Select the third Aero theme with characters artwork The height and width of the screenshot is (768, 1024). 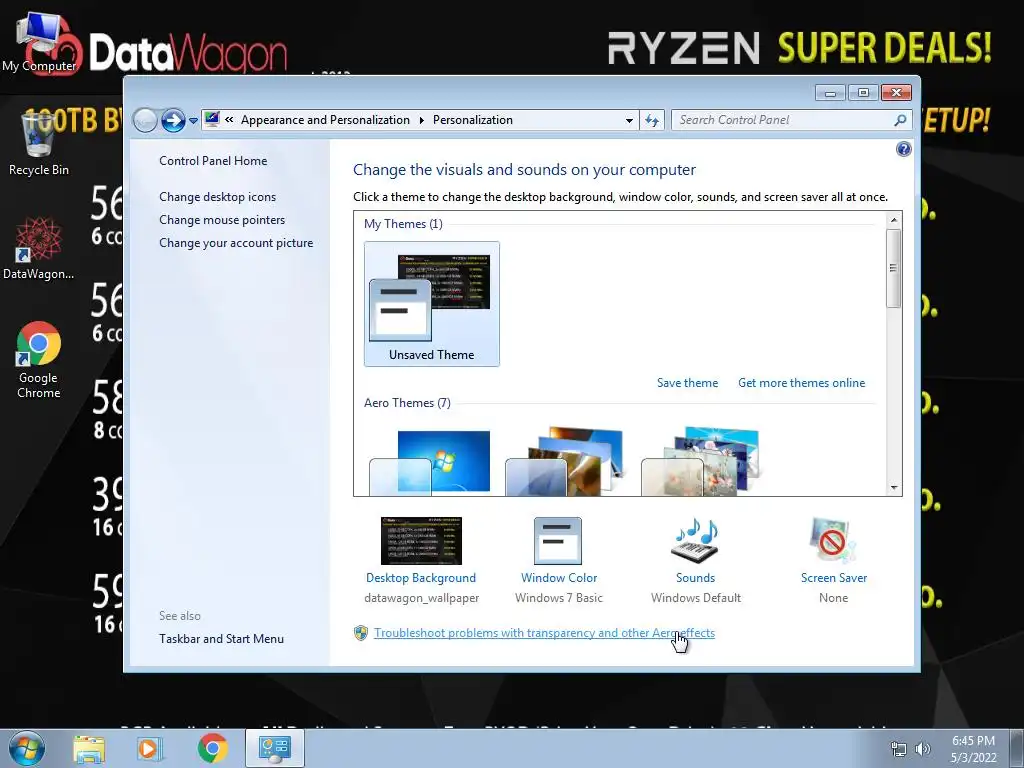[x=701, y=462]
